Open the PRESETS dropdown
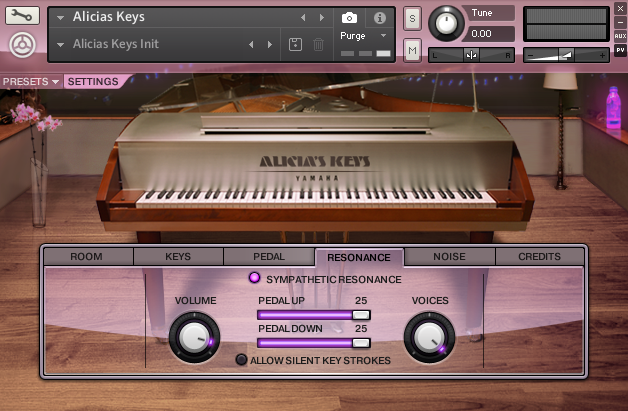Image resolution: width=628 pixels, height=411 pixels. click(x=31, y=82)
